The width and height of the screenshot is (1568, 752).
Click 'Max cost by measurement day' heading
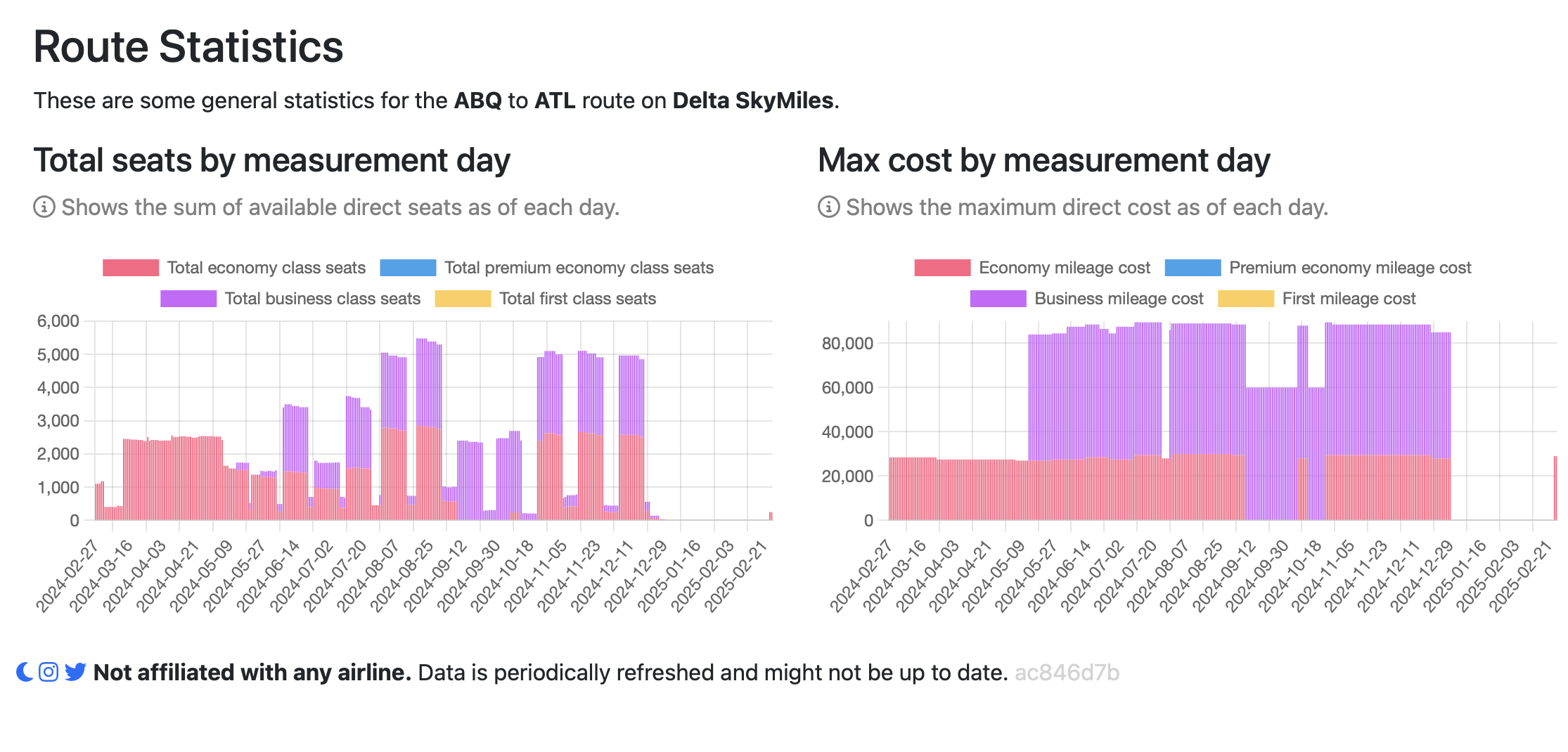point(1044,161)
